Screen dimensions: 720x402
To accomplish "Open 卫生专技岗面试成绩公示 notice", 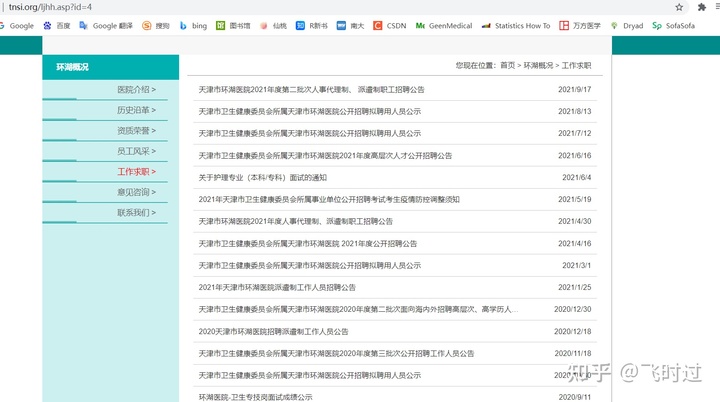I will 255,397.
